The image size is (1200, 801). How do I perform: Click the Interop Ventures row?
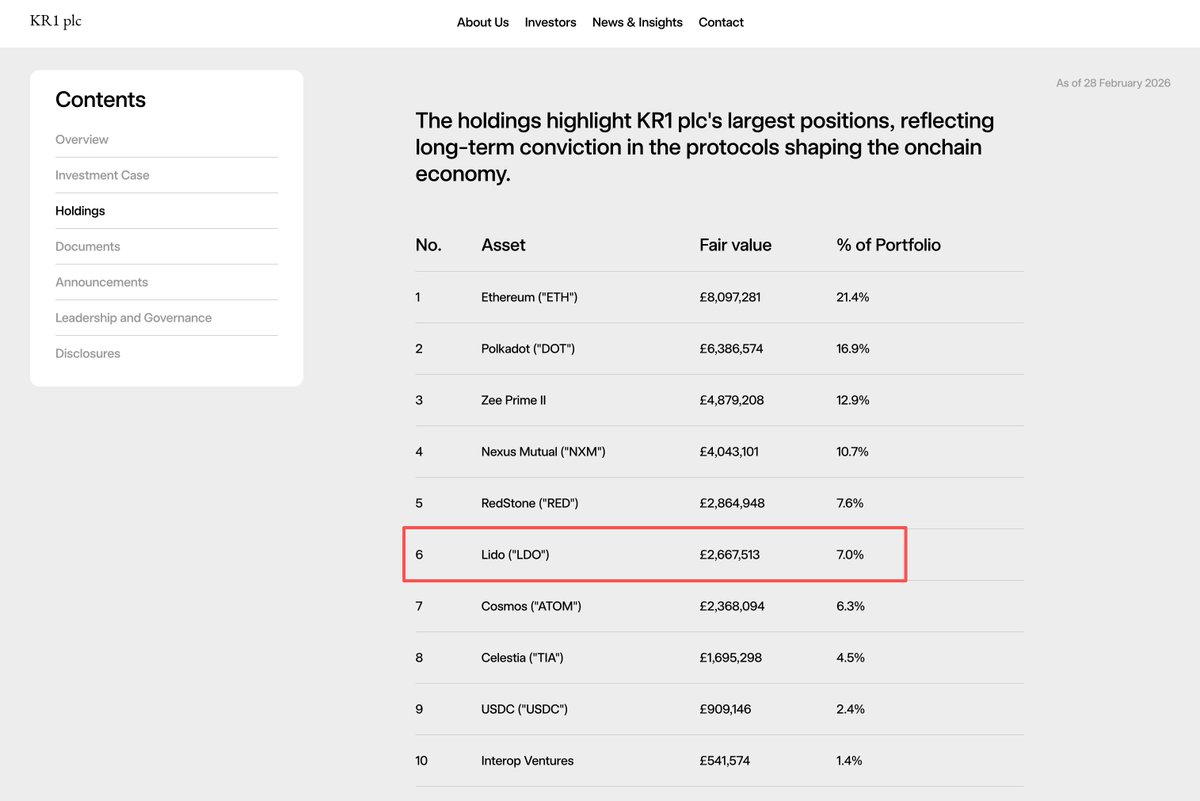pos(719,761)
